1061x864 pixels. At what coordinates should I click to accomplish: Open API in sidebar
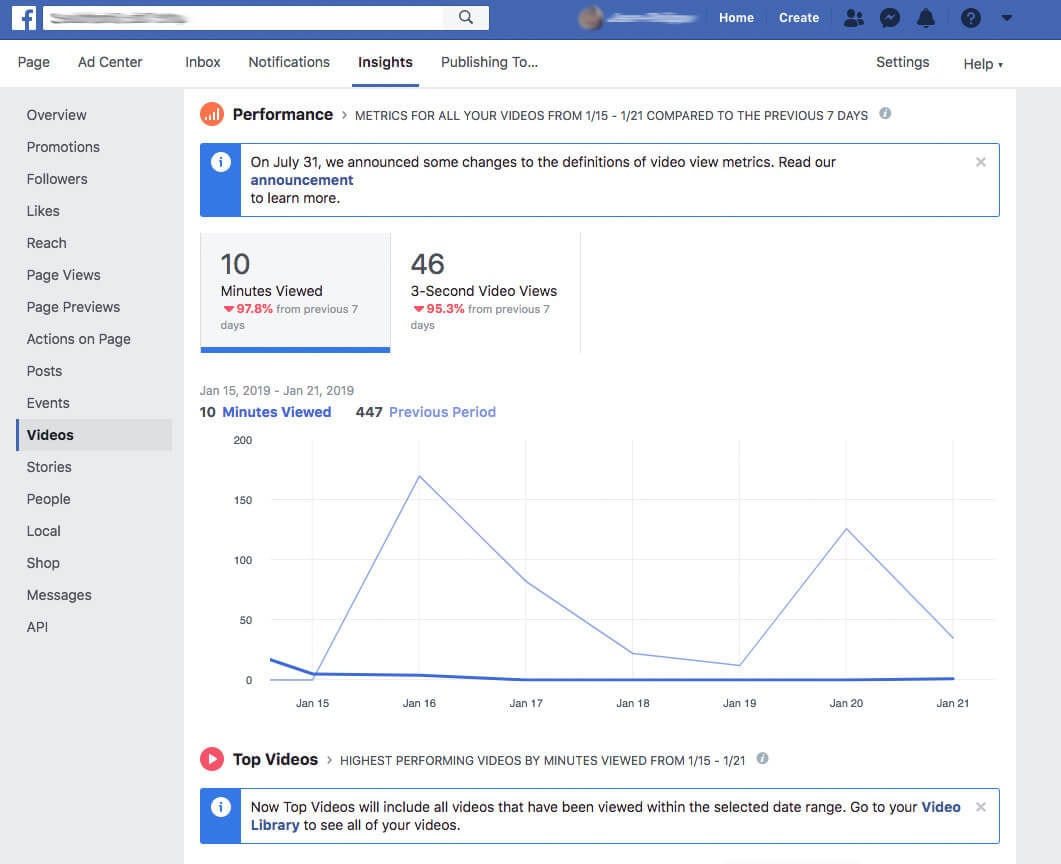point(37,627)
